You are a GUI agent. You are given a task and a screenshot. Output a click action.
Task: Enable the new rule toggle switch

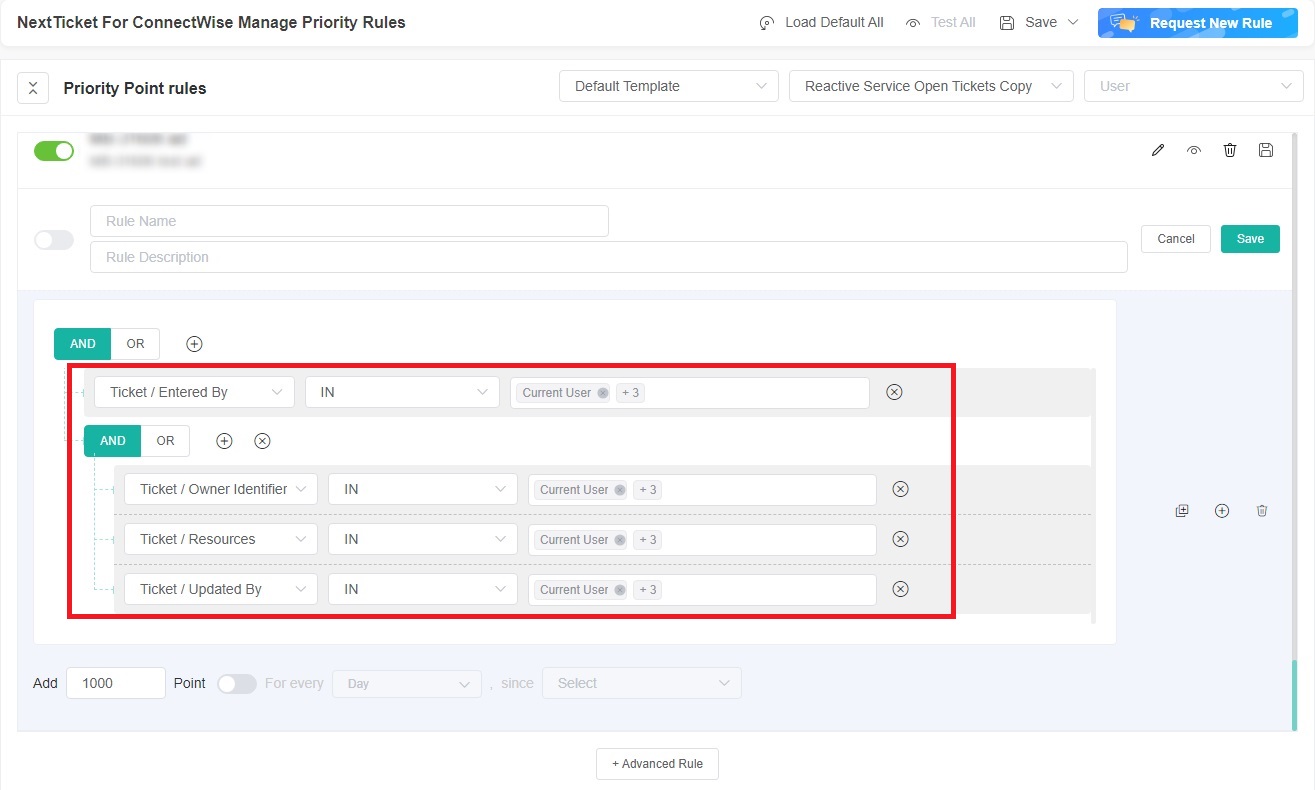(54, 240)
